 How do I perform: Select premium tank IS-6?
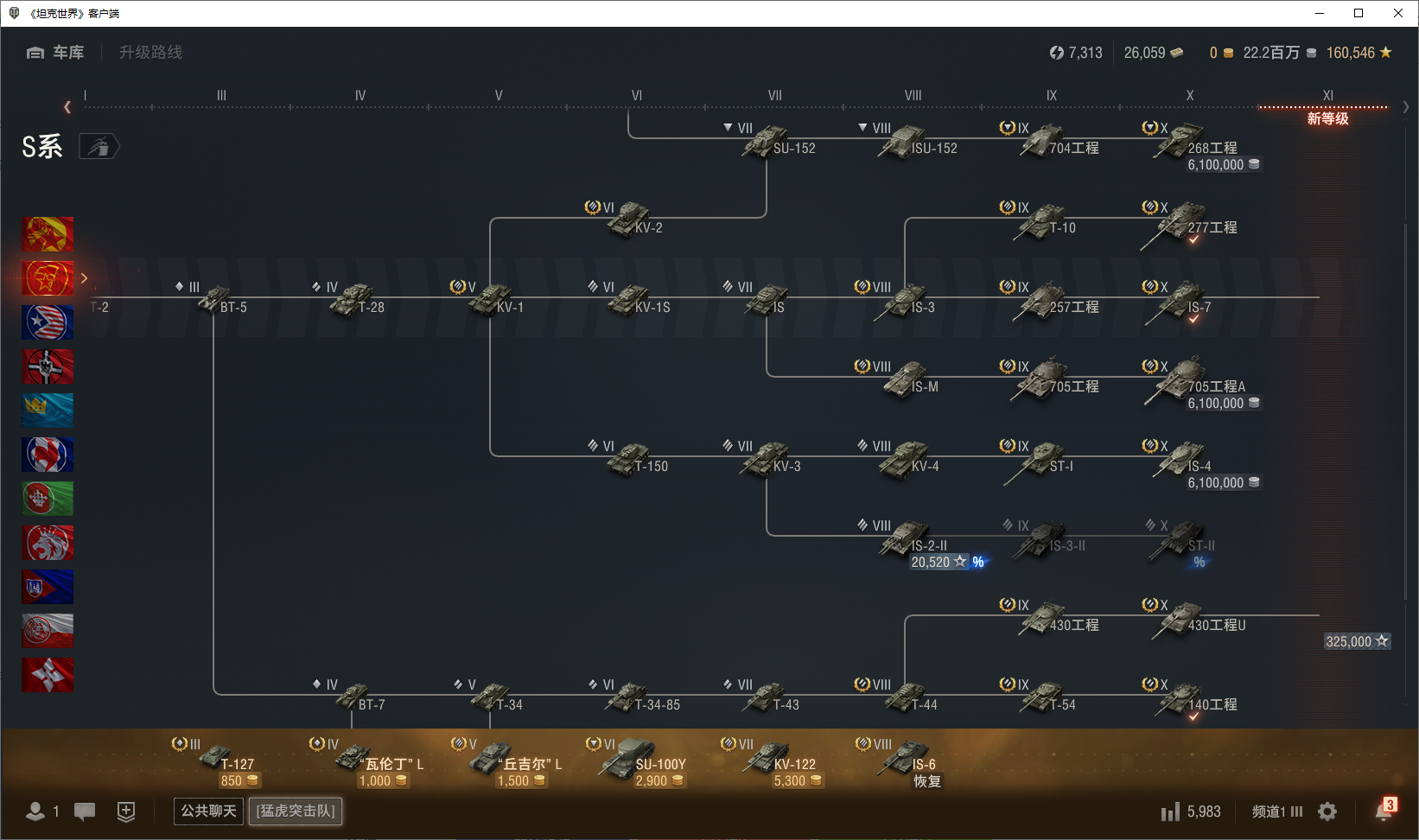[x=904, y=759]
